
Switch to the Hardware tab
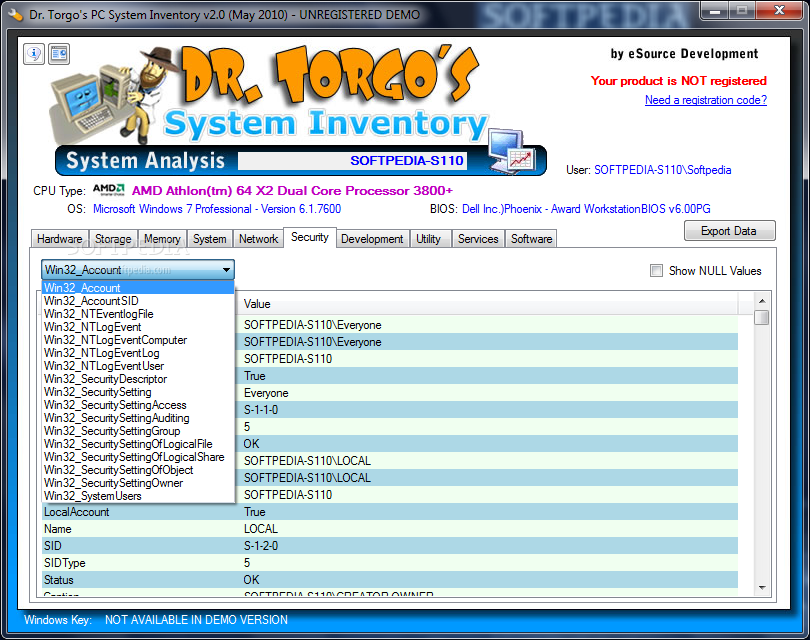pyautogui.click(x=59, y=239)
